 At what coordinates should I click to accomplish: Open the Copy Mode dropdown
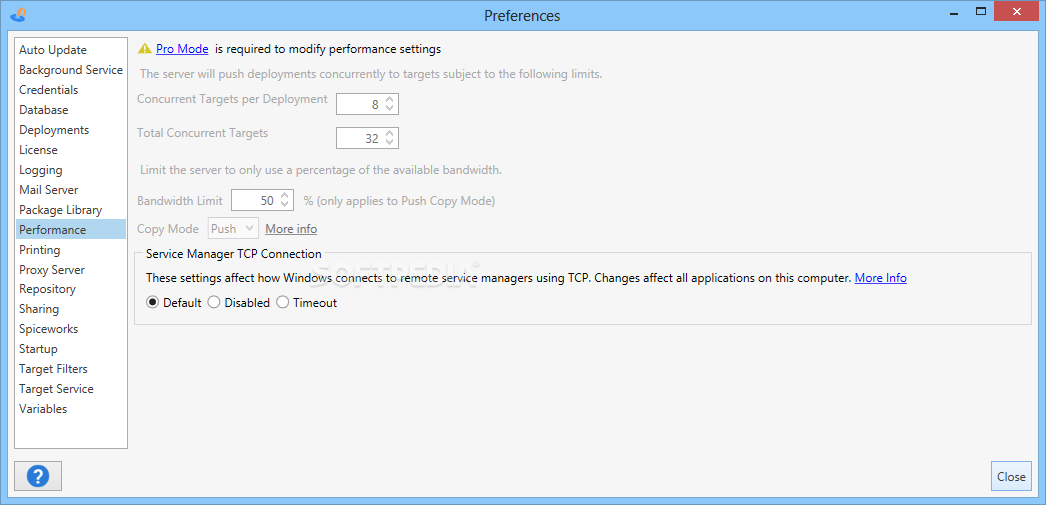coord(233,229)
